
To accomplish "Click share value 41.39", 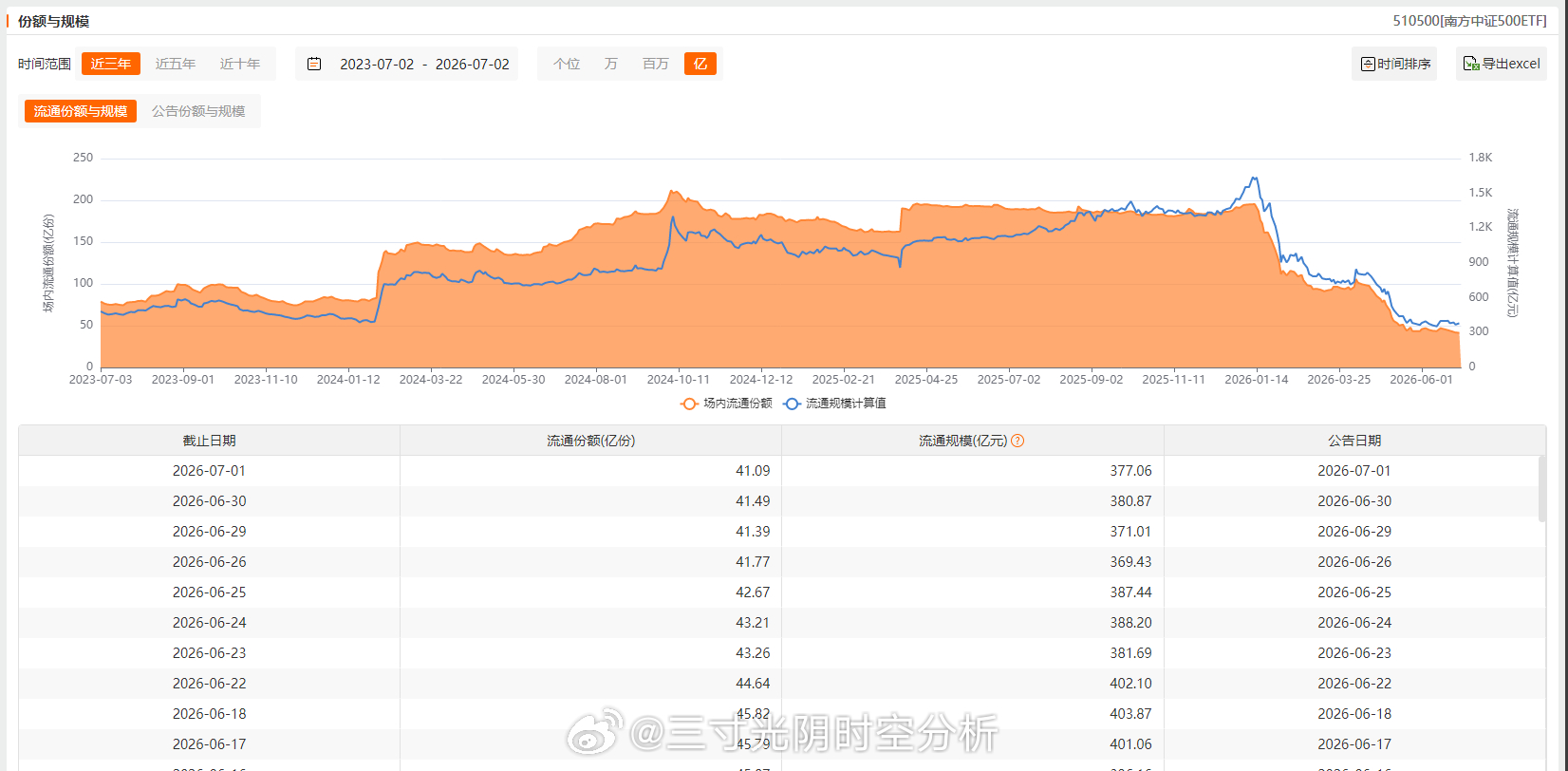I will (x=753, y=532).
